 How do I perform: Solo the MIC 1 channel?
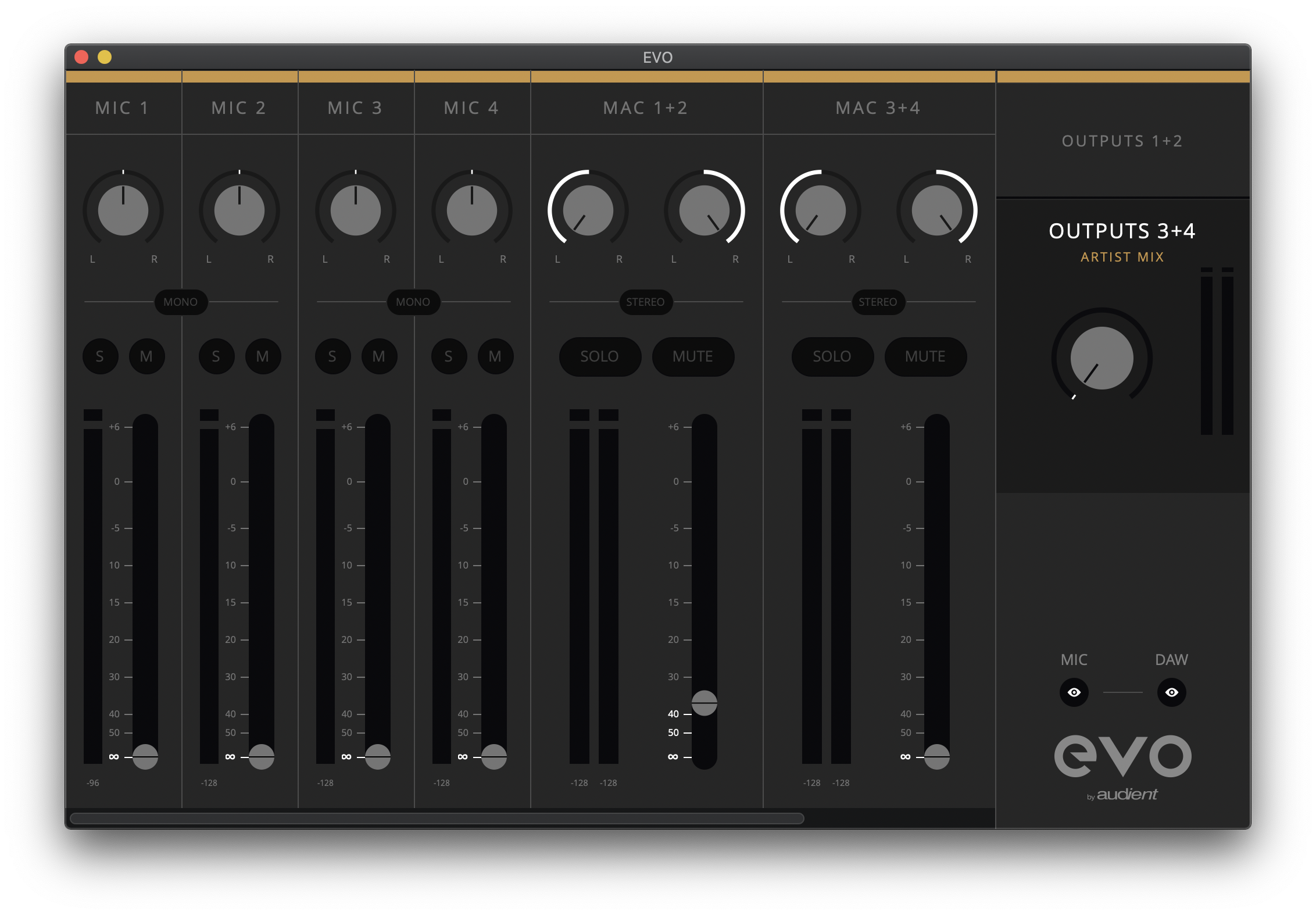click(100, 356)
